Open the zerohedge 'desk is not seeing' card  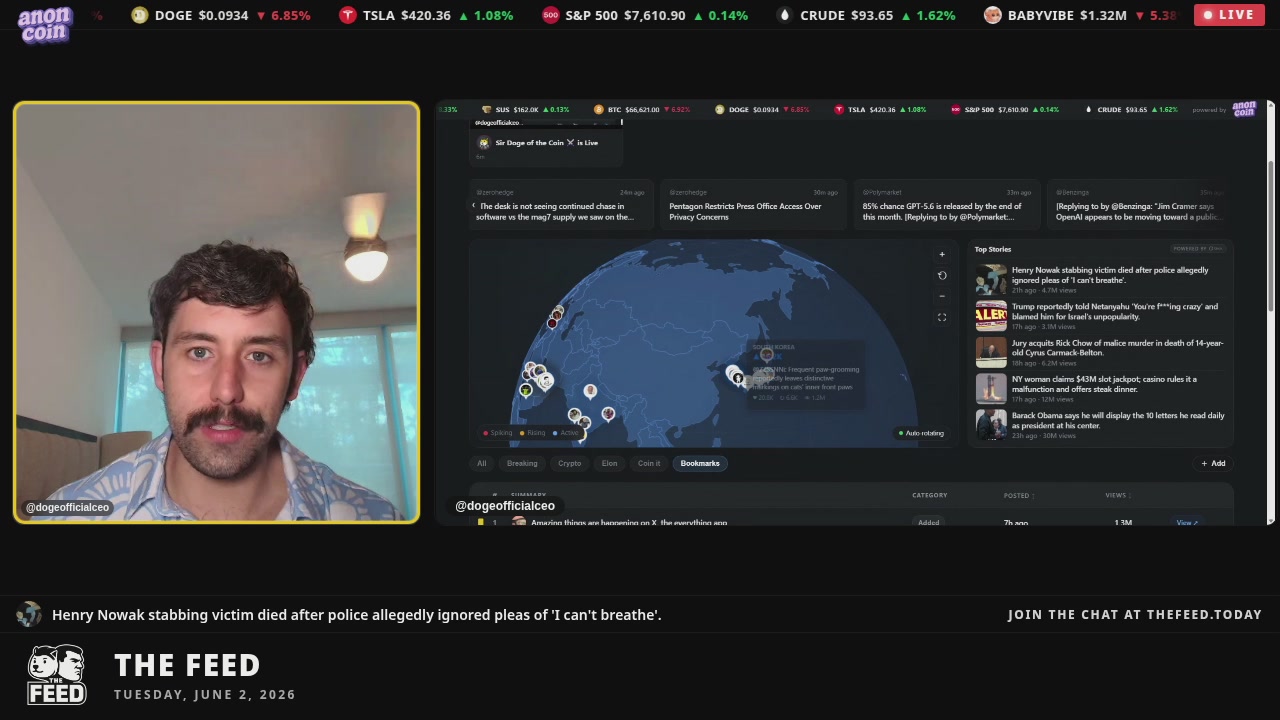(x=560, y=205)
